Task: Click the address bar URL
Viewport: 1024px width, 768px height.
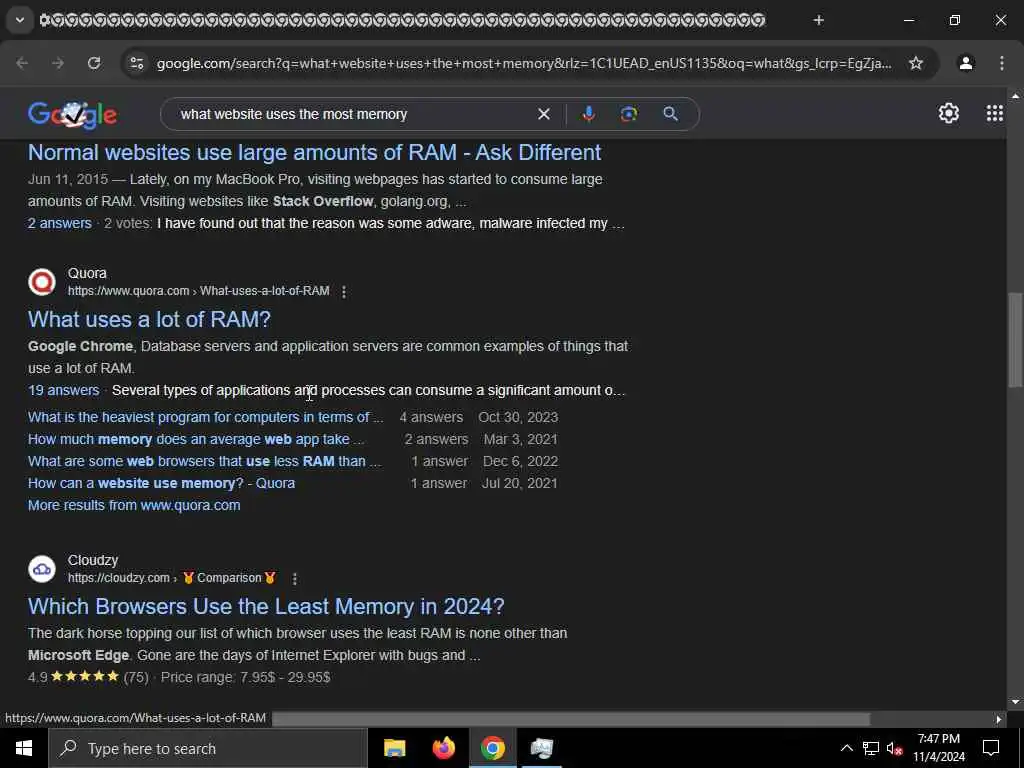Action: click(x=523, y=63)
